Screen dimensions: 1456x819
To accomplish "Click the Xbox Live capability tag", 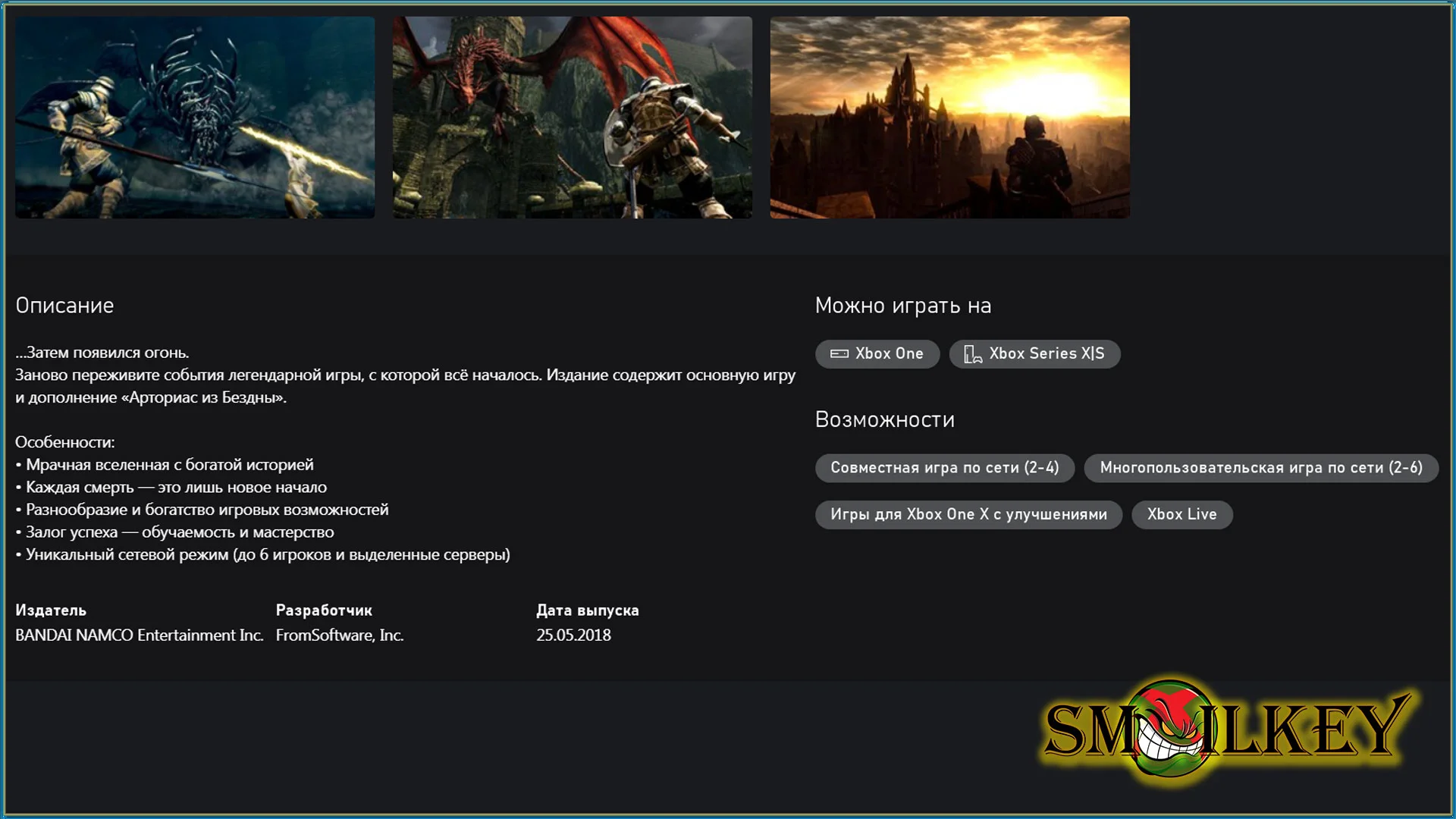I will (1181, 515).
